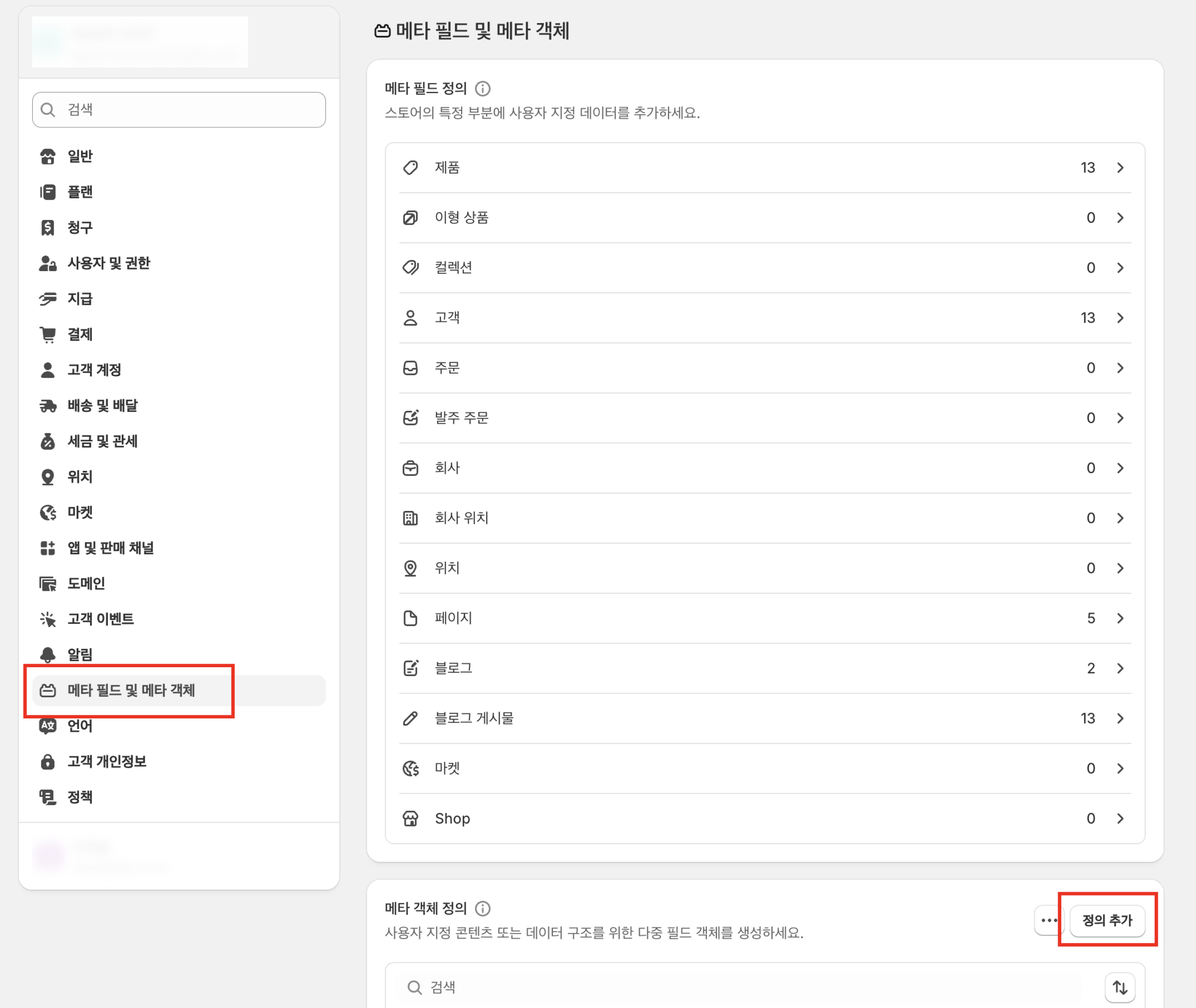Click the 정의 추가 button
Viewport: 1196px width, 1008px height.
[1107, 920]
